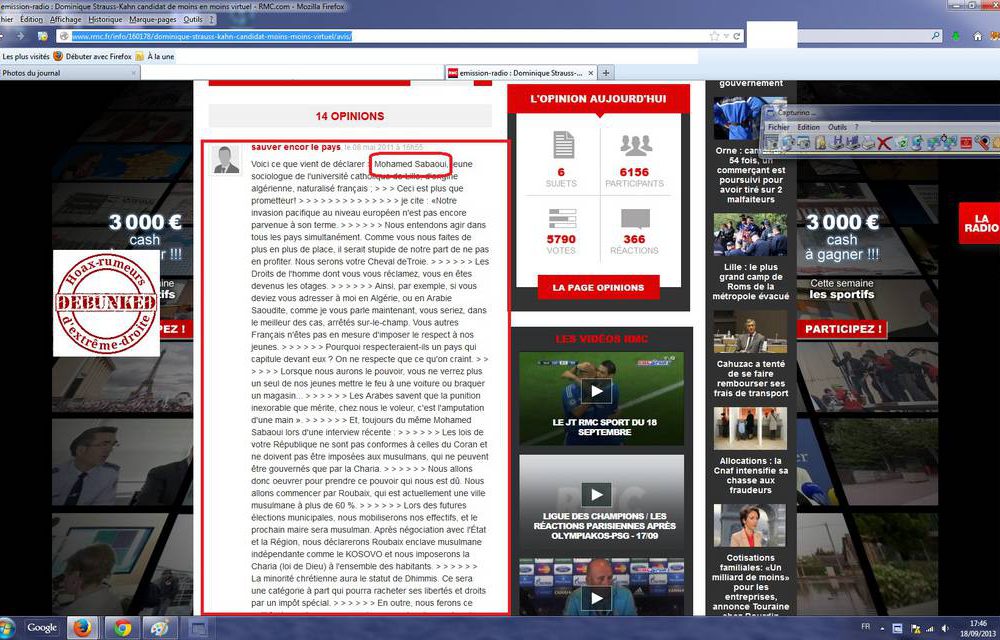The image size is (1000, 640).
Task: Click the Lille Roms camp thumbnail
Action: tap(750, 235)
